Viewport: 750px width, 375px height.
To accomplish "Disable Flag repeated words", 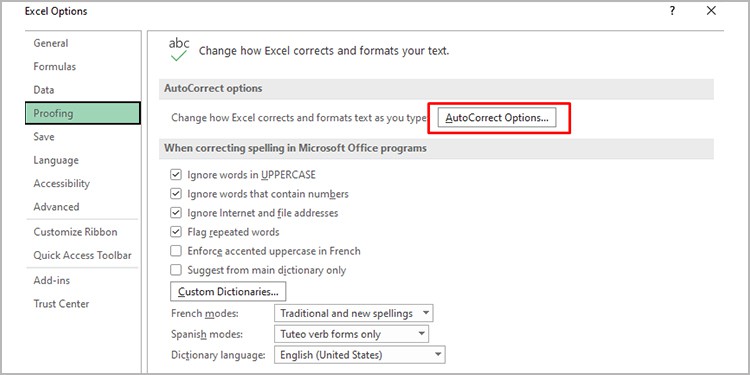I will tap(176, 232).
